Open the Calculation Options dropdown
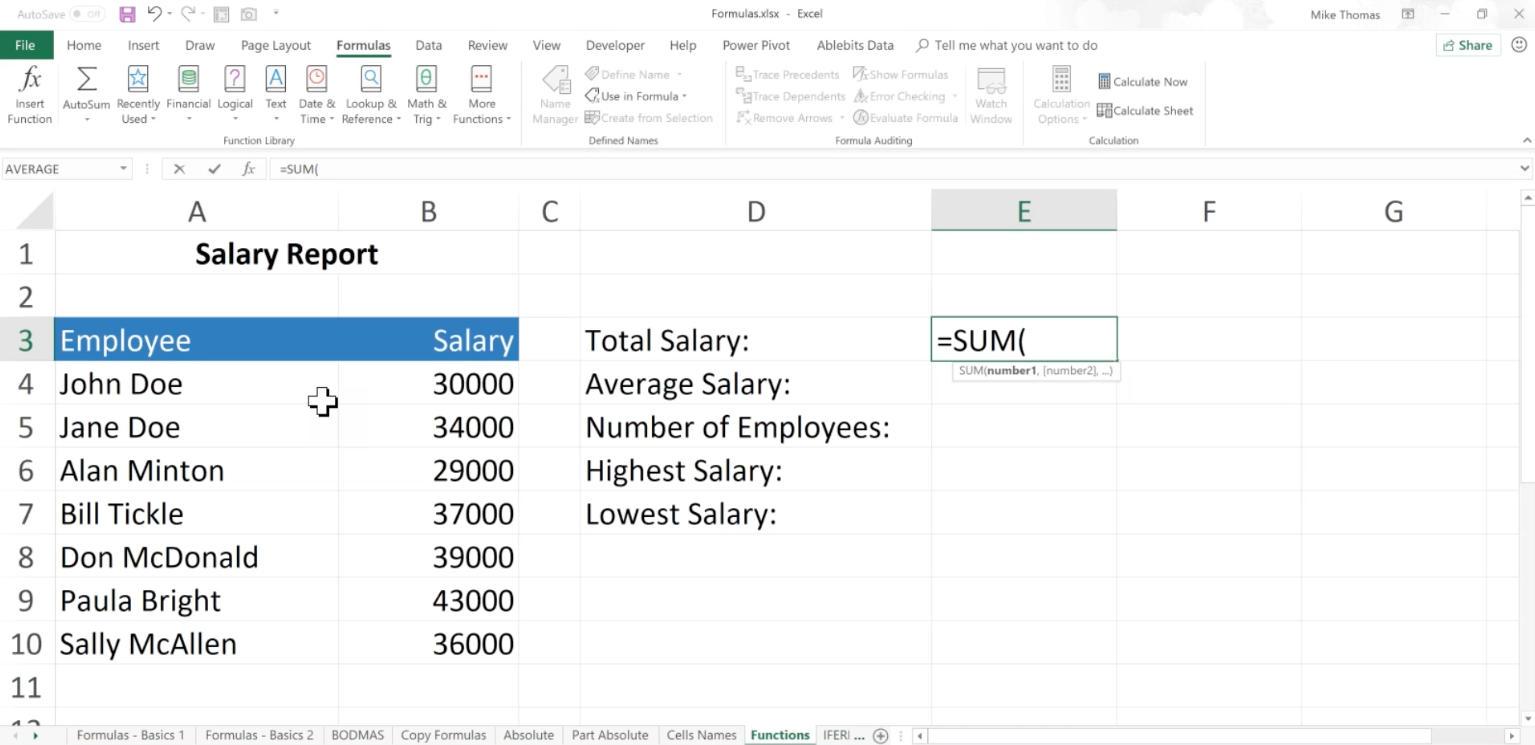Image resolution: width=1535 pixels, height=745 pixels. click(1061, 96)
